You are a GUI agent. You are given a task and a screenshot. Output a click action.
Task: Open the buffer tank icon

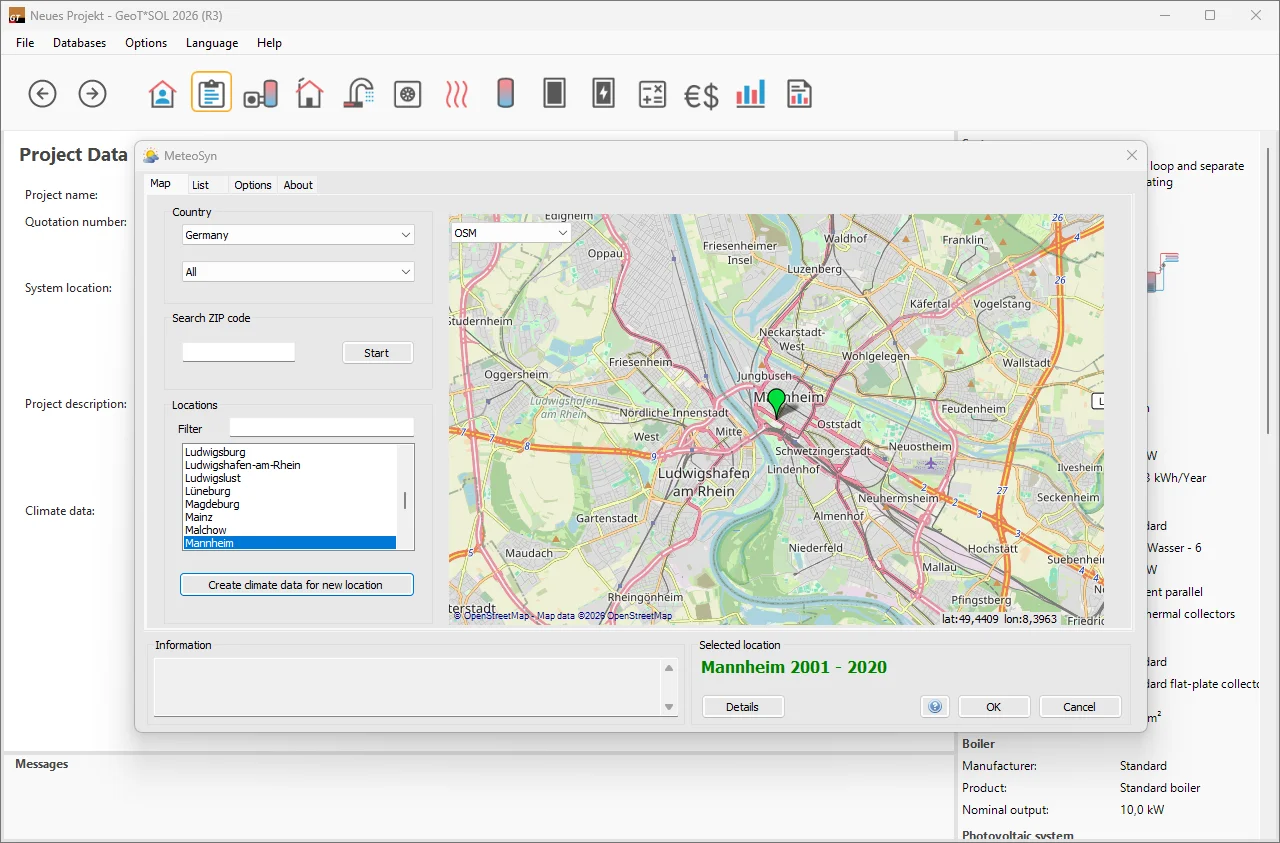click(505, 94)
